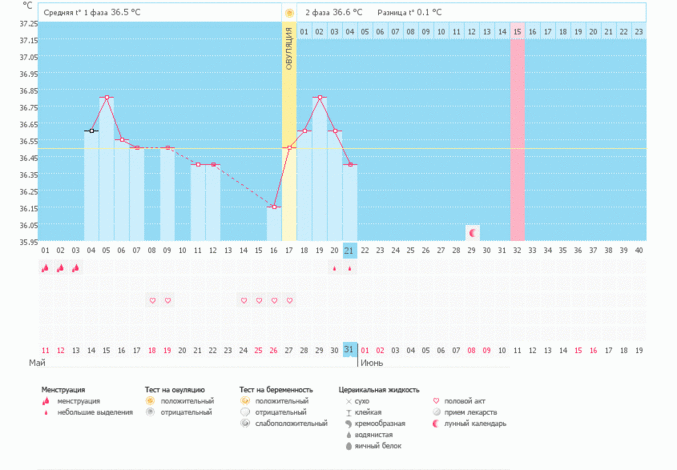
Task: Click the temperature point on cycle day 05
Action: pyautogui.click(x=106, y=97)
